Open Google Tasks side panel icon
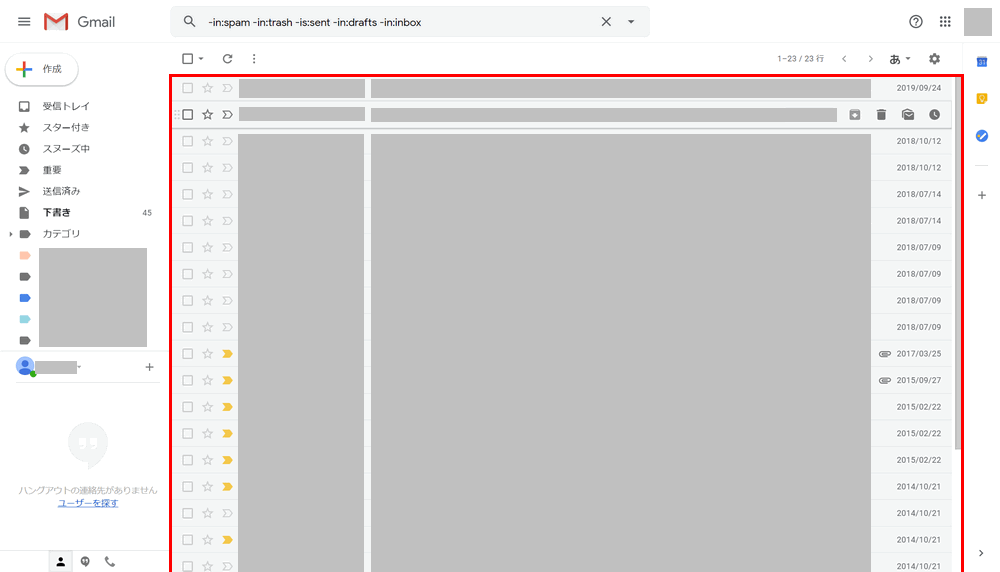1000x572 pixels. (982, 136)
